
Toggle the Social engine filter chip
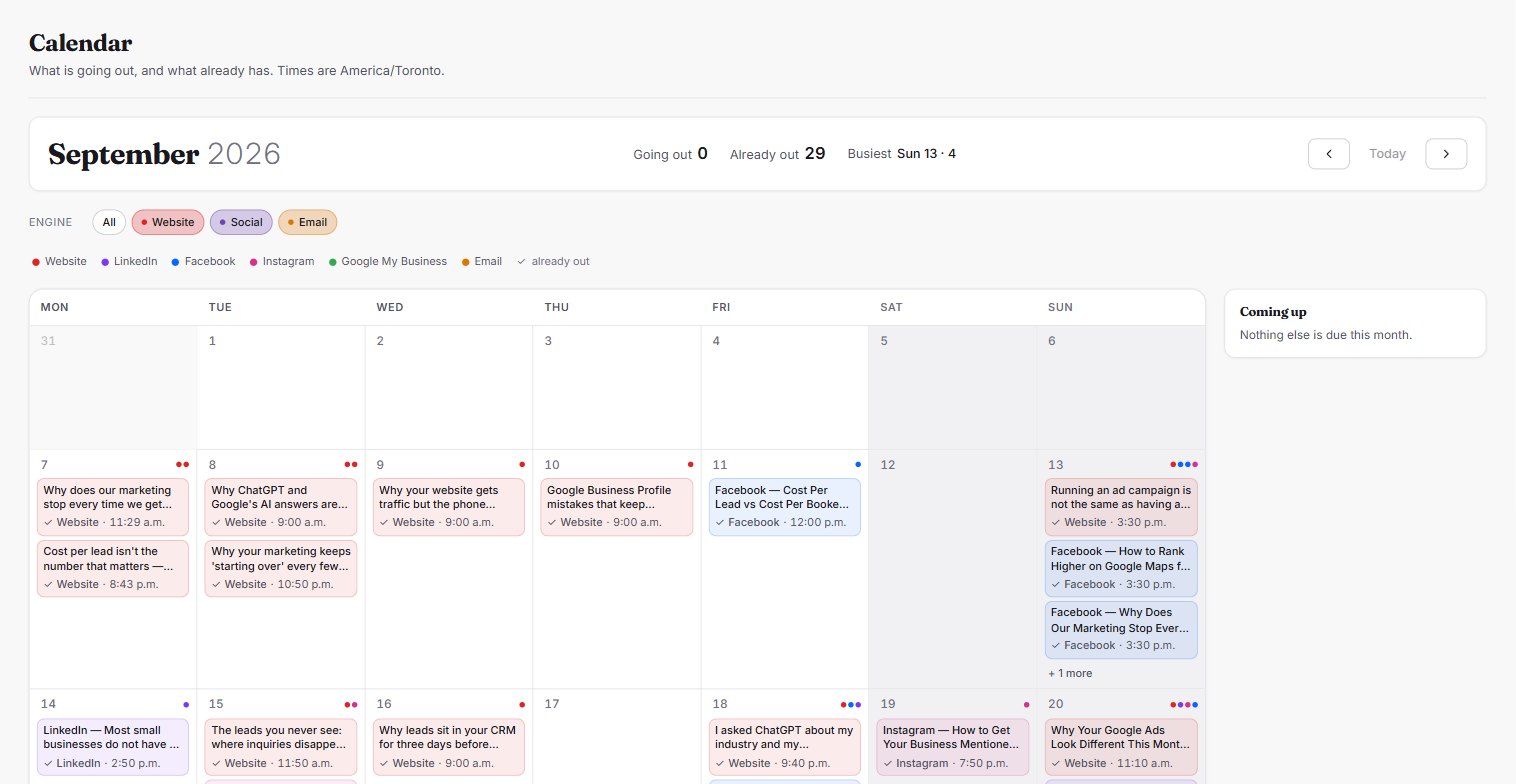click(x=241, y=222)
